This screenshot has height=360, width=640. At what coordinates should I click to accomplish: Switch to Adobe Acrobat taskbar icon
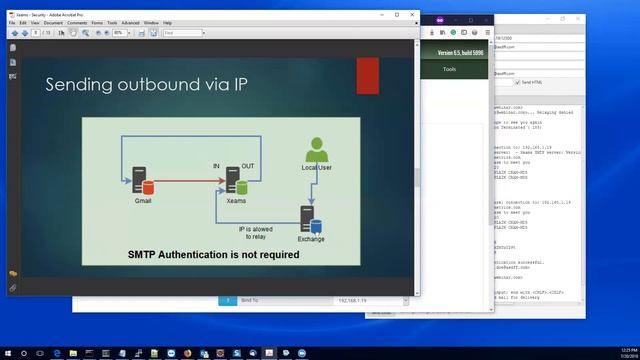coord(269,353)
